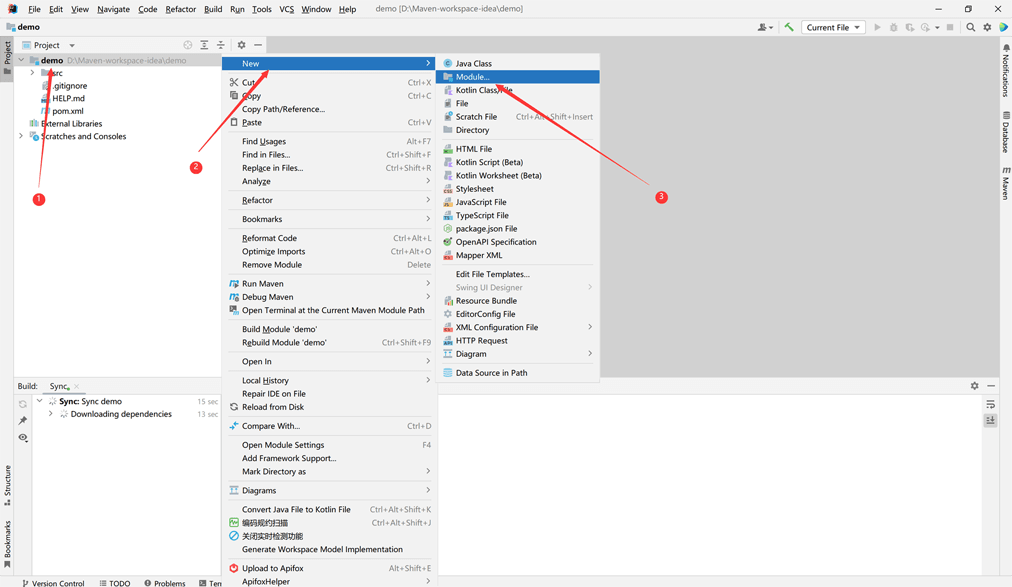Click demo breadcrumb in navigation bar
The image size is (1012, 587).
click(x=23, y=27)
